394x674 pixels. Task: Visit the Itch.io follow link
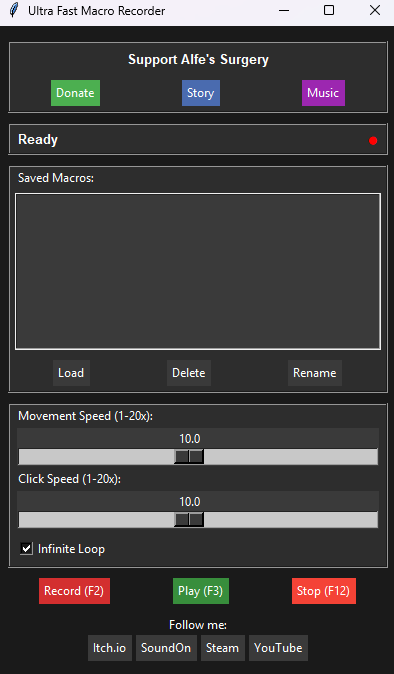(x=110, y=648)
